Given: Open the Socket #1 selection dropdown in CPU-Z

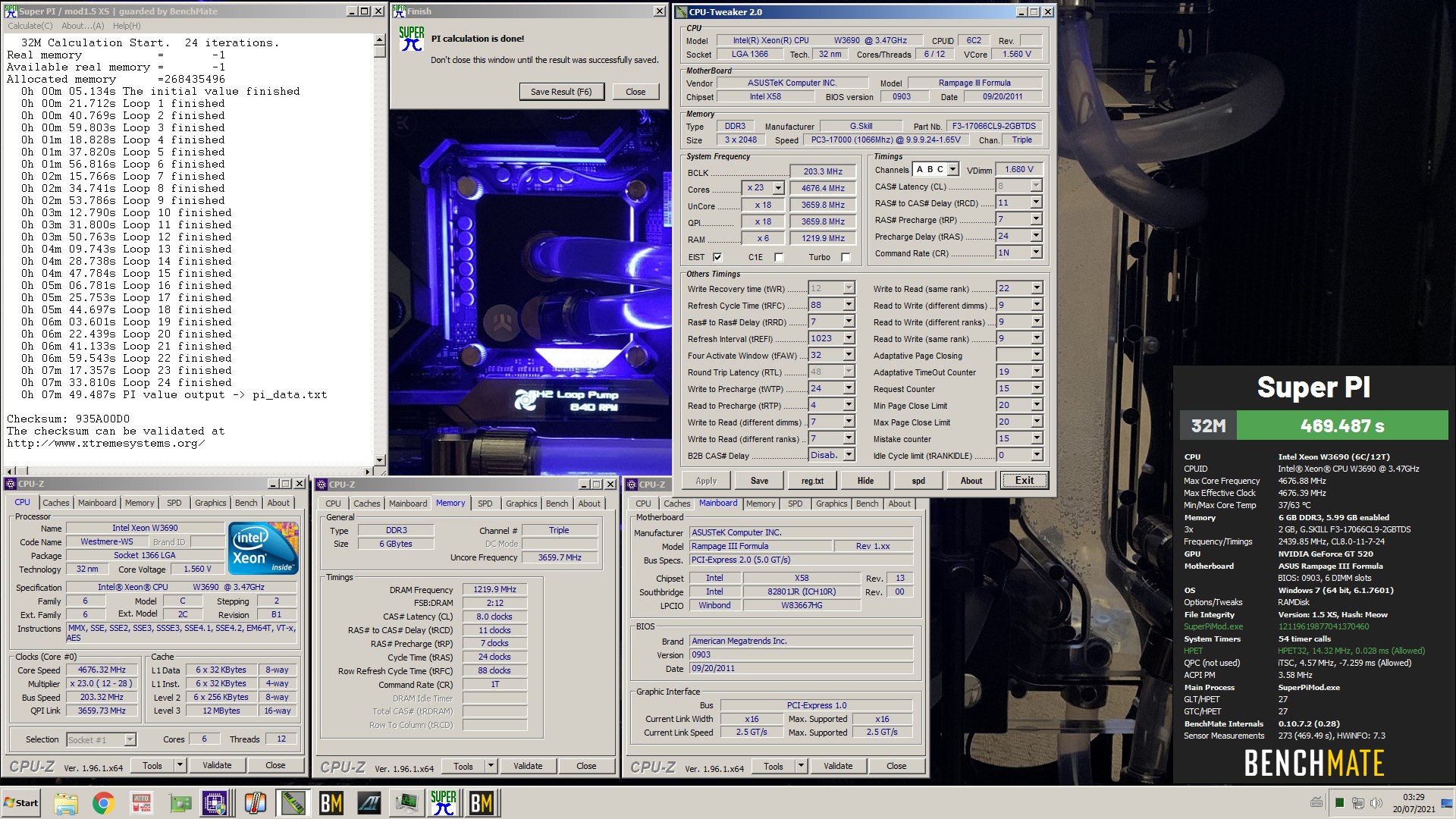Looking at the screenshot, I should [130, 739].
